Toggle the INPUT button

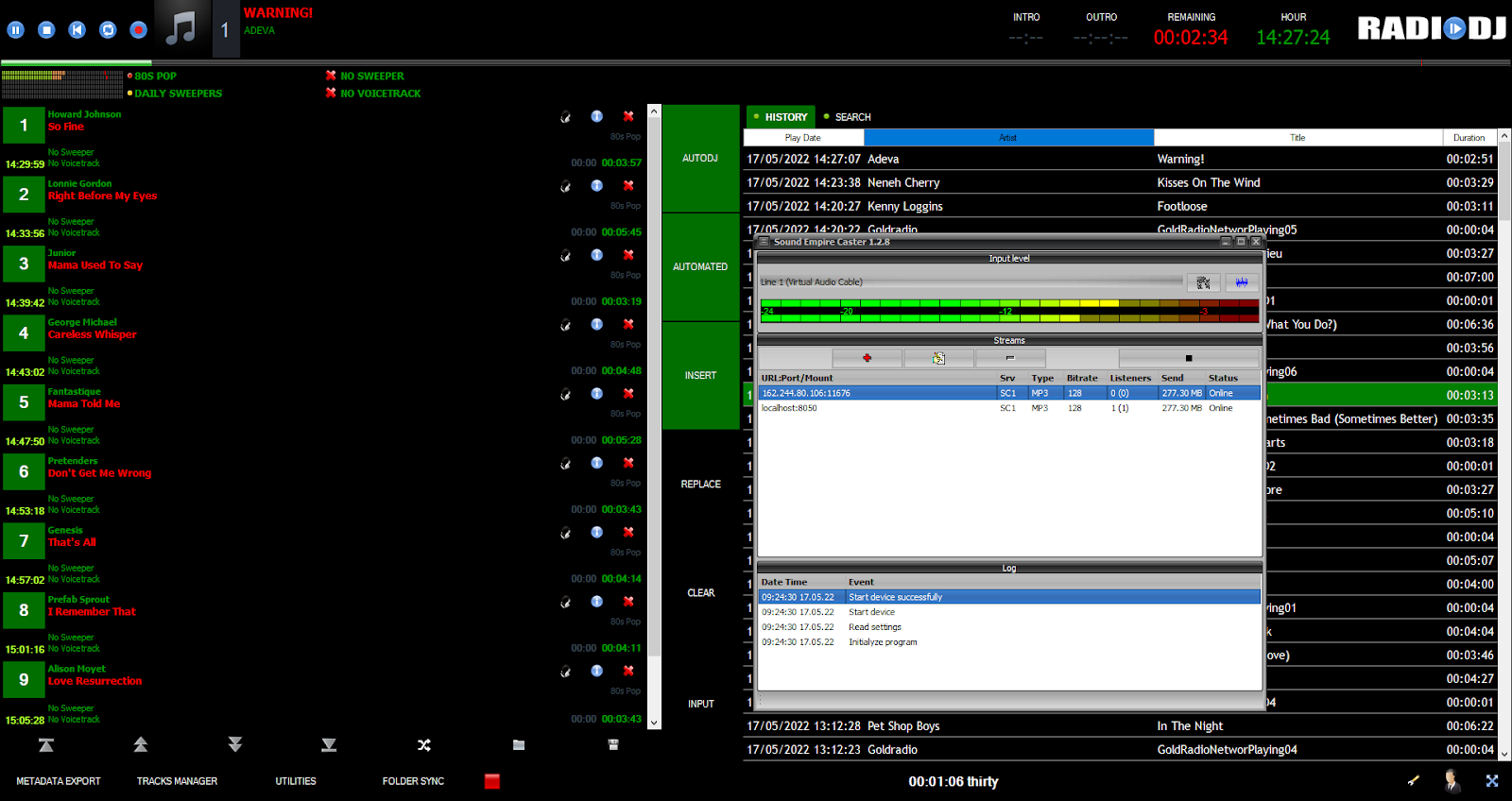pos(700,704)
